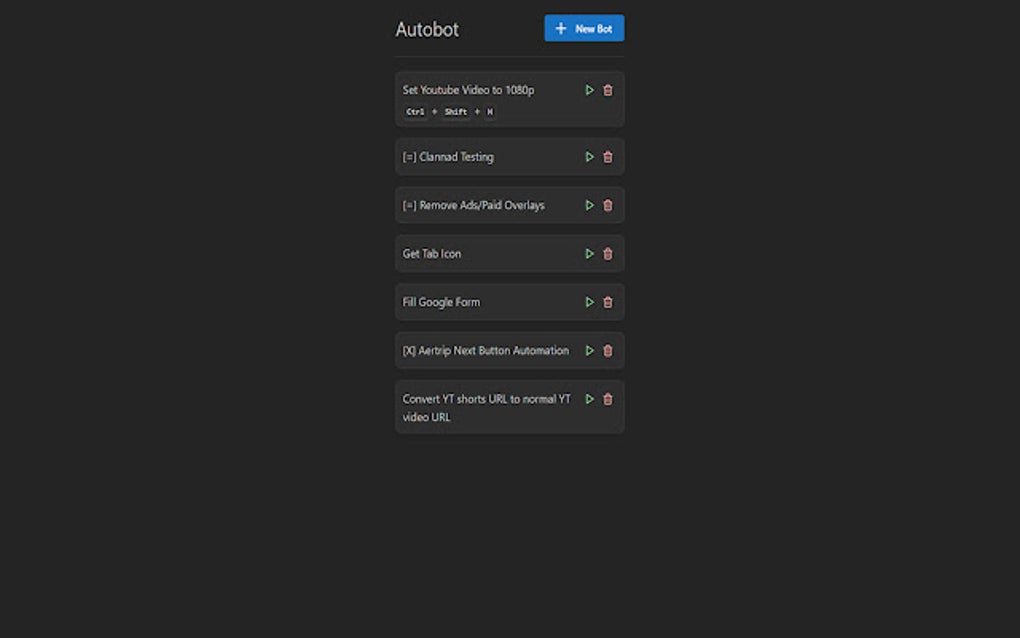The width and height of the screenshot is (1020, 638).
Task: Open the Clannad Testing bot entry
Action: tap(448, 156)
